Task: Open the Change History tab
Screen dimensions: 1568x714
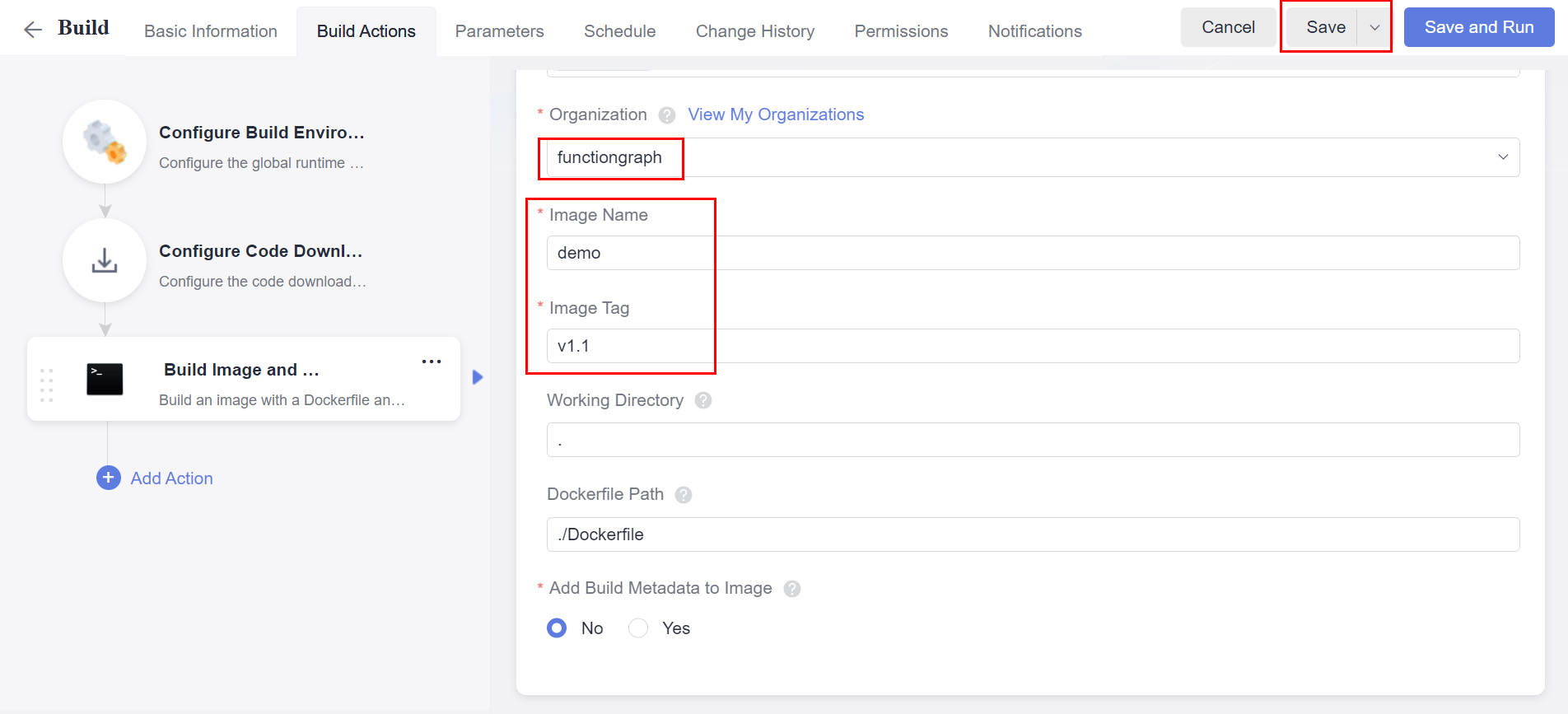Action: (x=754, y=31)
